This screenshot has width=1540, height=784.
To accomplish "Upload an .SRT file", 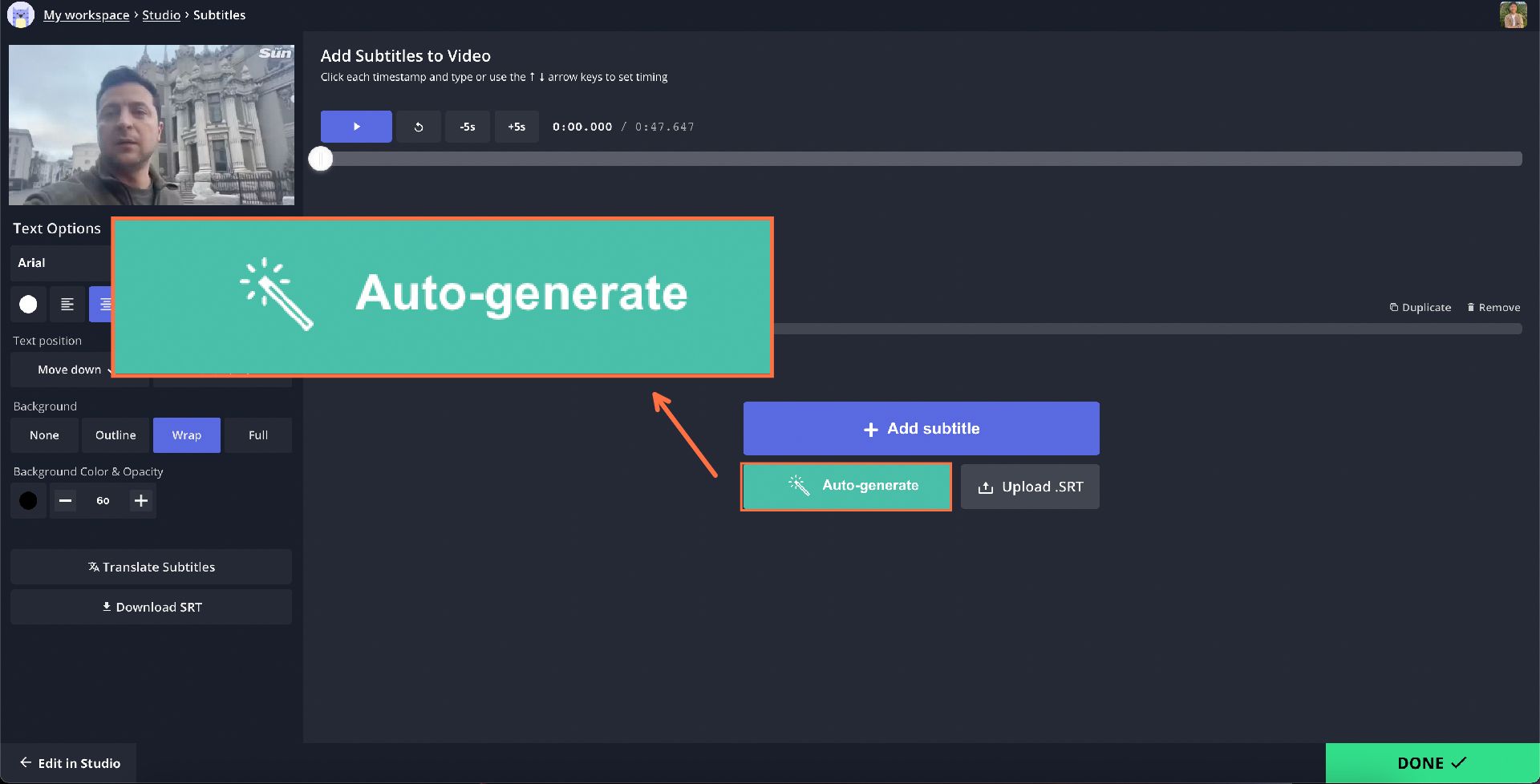I will [1030, 487].
